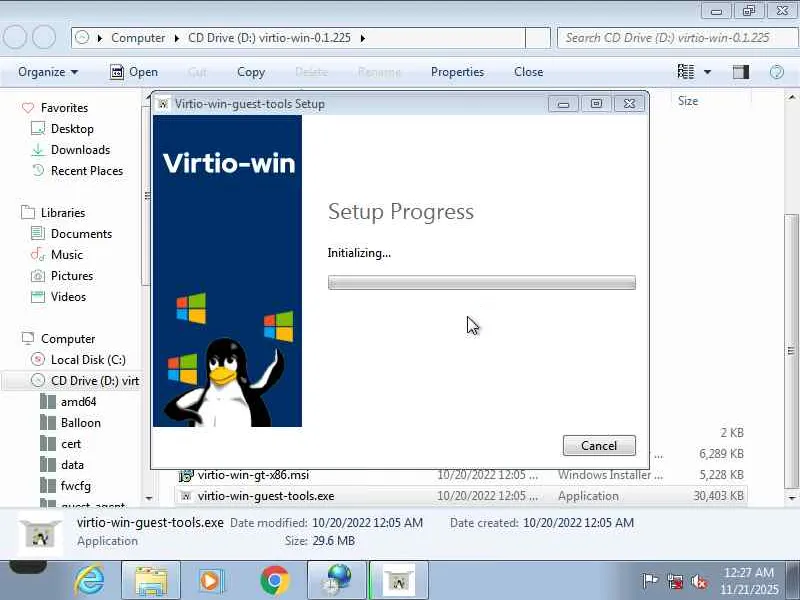This screenshot has width=800, height=600.
Task: Click the Explorer back button
Action: click(14, 37)
